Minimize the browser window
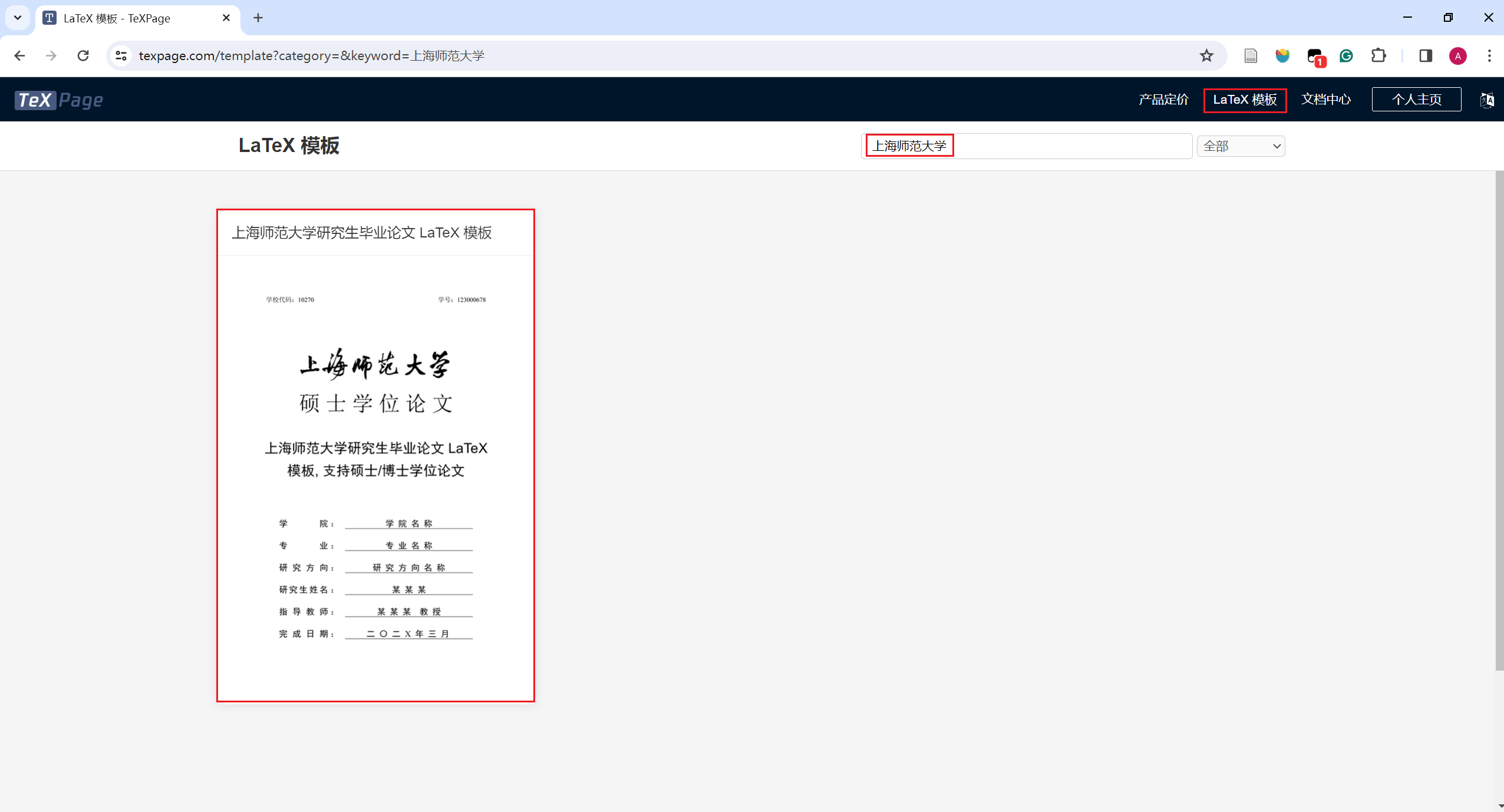1504x812 pixels. pos(1407,18)
